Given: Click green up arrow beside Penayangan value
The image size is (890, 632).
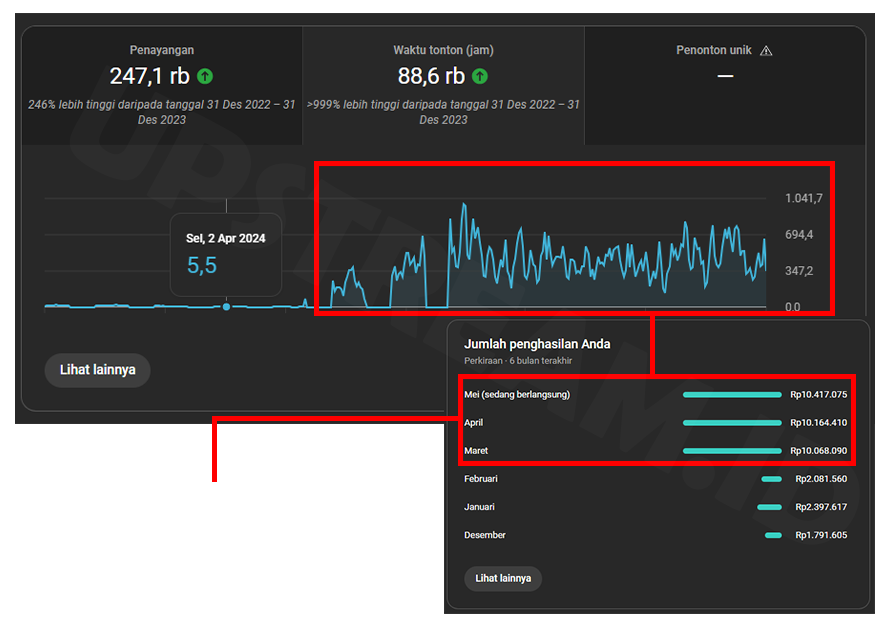Looking at the screenshot, I should point(205,76).
